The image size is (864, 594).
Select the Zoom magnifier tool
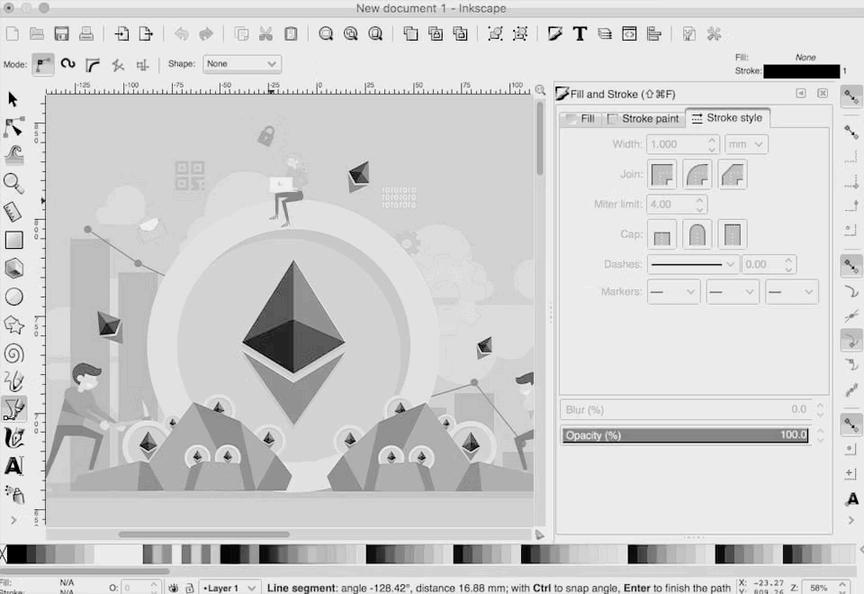click(x=13, y=183)
